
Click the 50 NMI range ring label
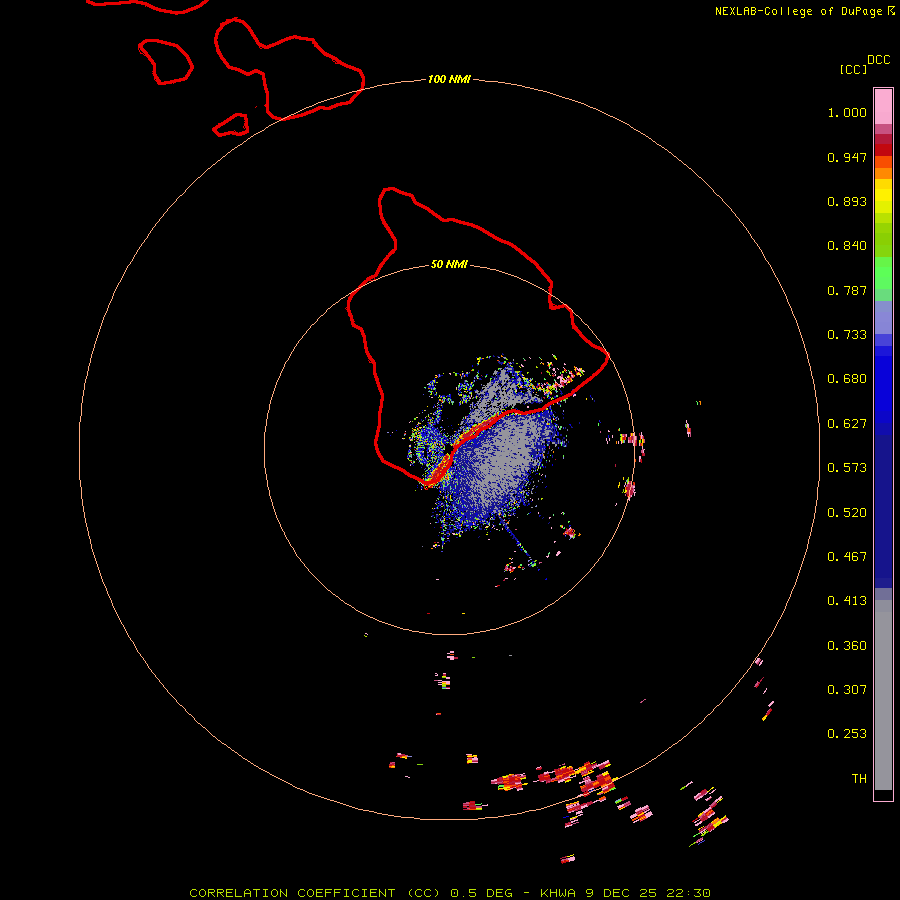point(449,264)
